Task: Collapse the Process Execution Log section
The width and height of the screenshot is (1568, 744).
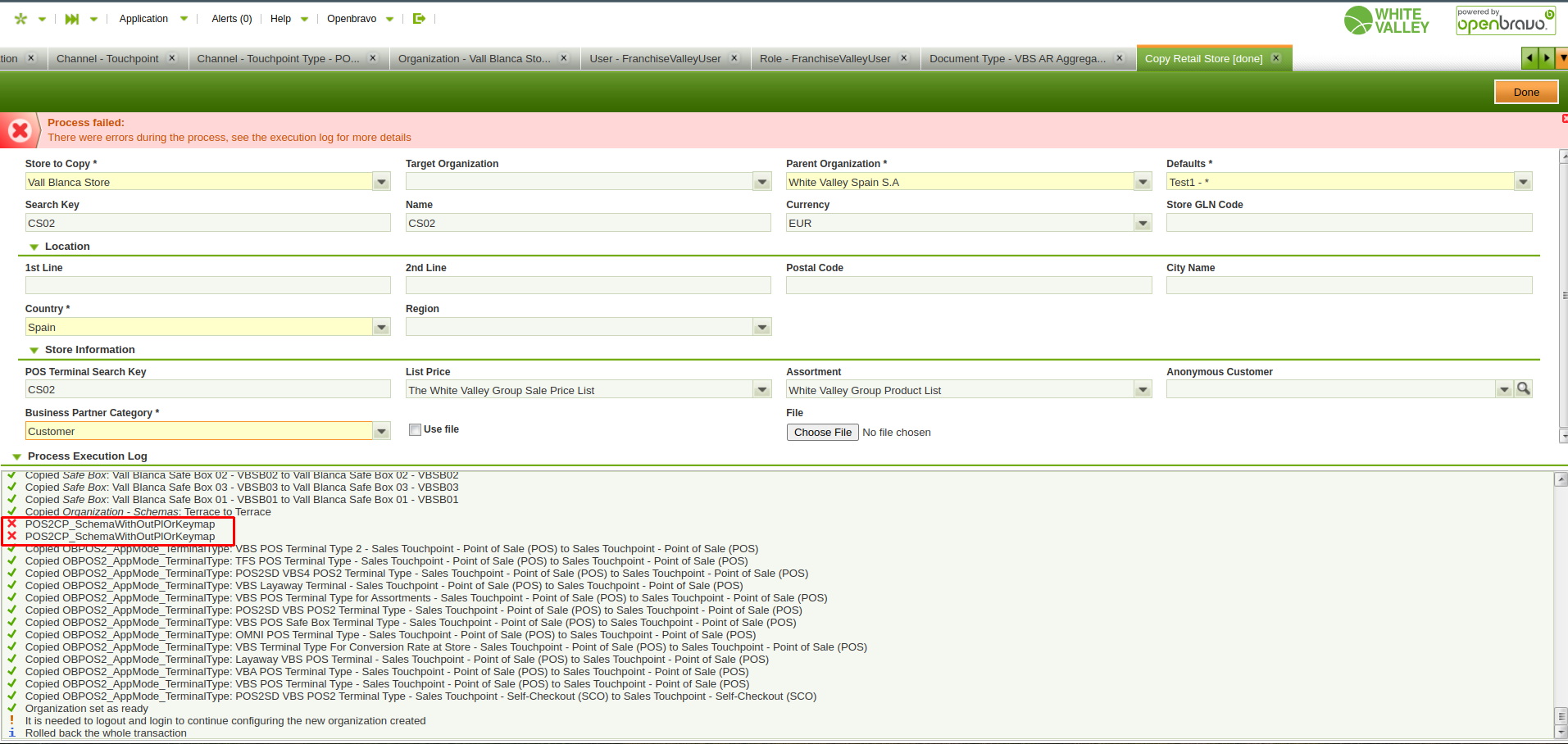Action: tap(17, 456)
